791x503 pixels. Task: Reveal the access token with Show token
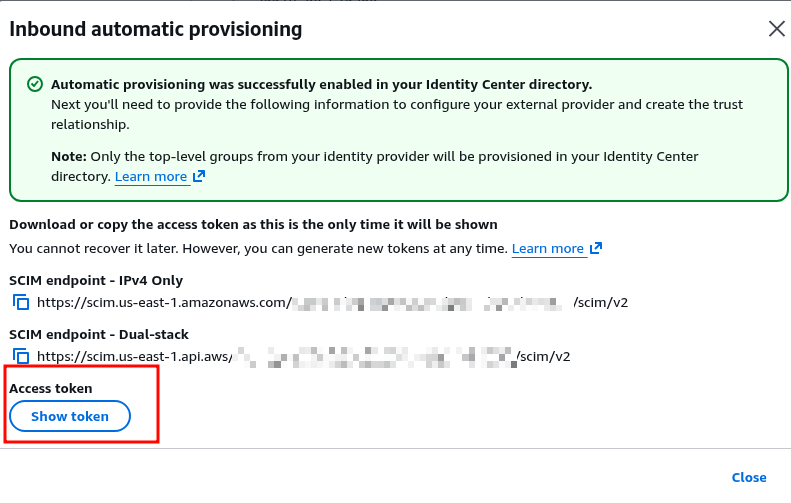(x=70, y=416)
